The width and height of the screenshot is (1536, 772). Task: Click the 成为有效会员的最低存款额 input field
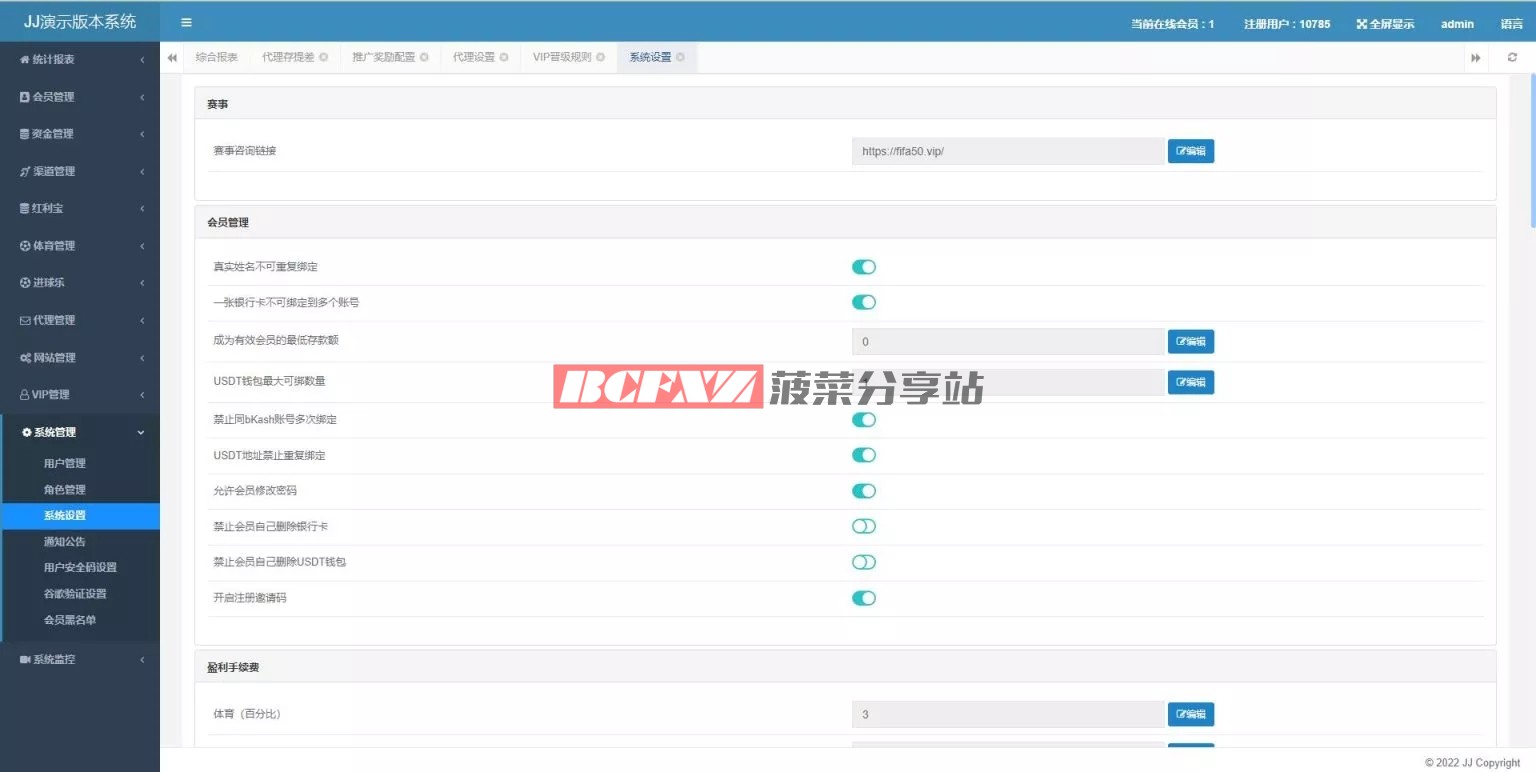point(1007,342)
